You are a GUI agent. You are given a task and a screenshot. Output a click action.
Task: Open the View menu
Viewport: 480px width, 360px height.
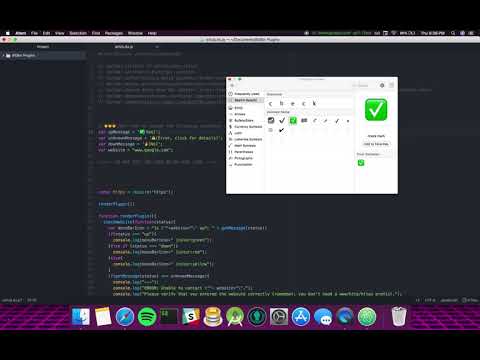click(x=60, y=33)
